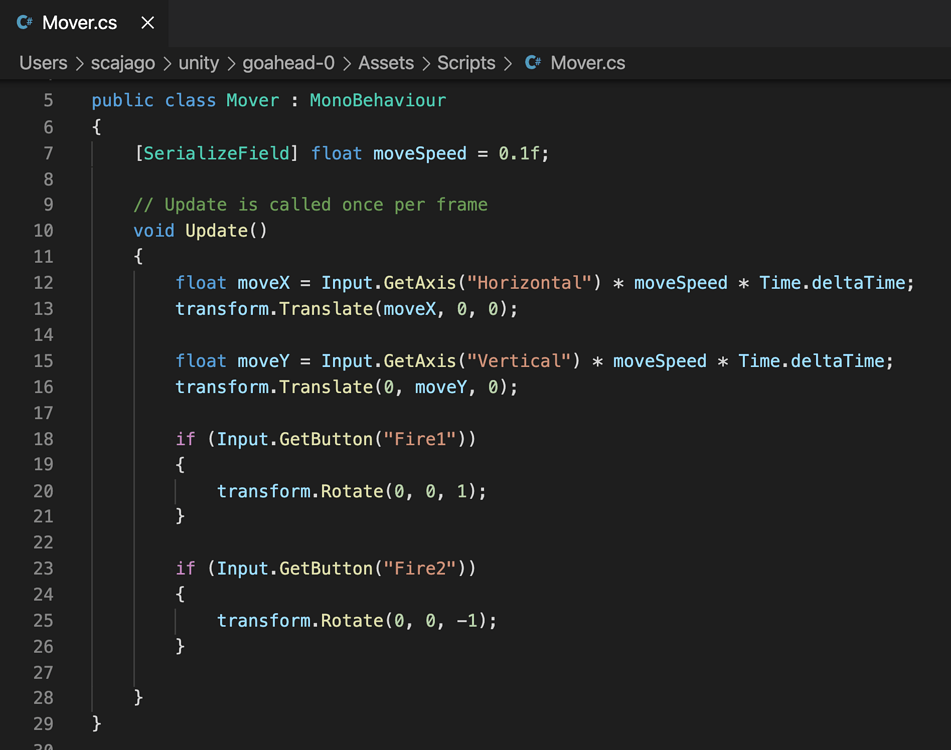The image size is (951, 750).
Task: Open the goahead-0 breadcrumb dropdown
Action: point(288,62)
